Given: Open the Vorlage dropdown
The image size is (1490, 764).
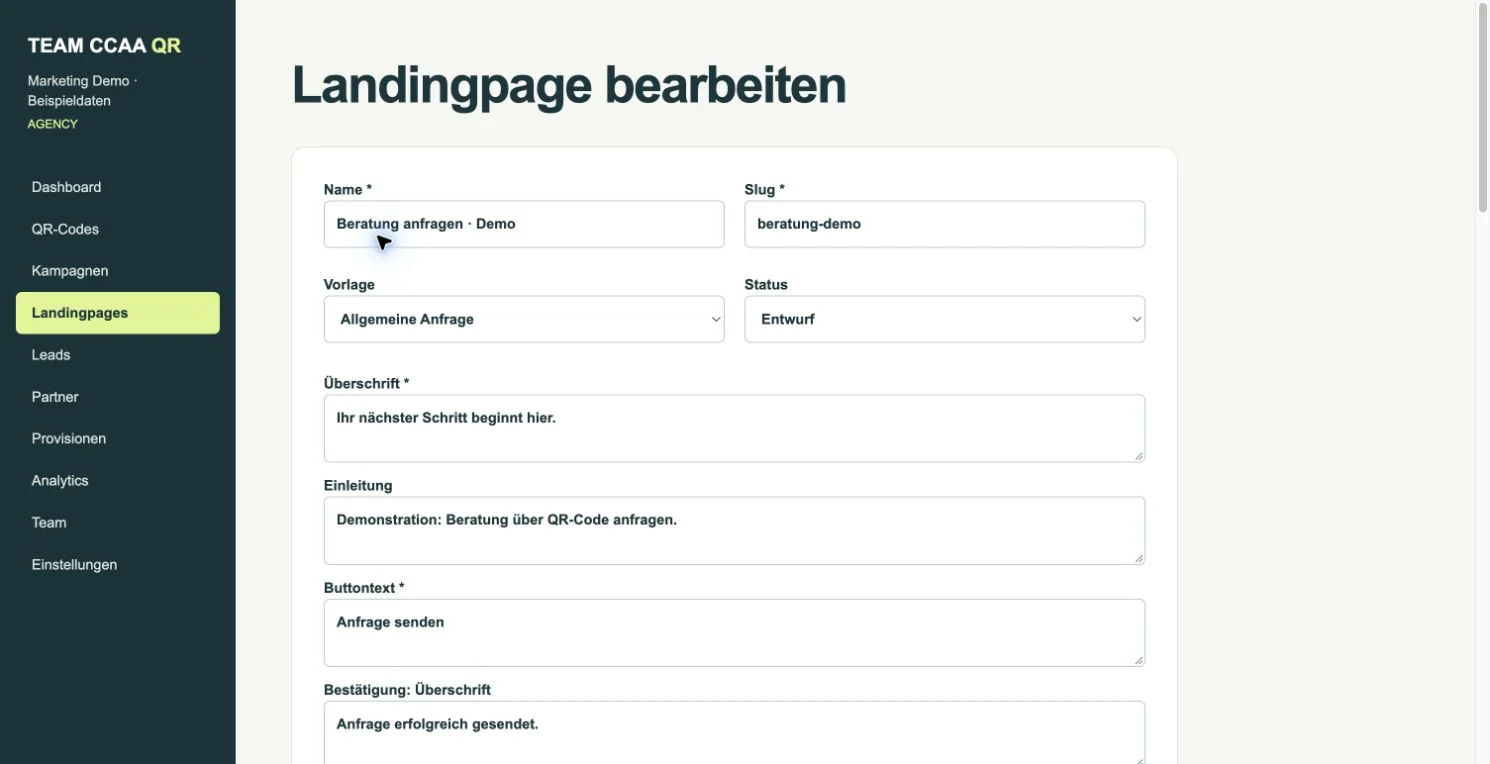Looking at the screenshot, I should 524,319.
